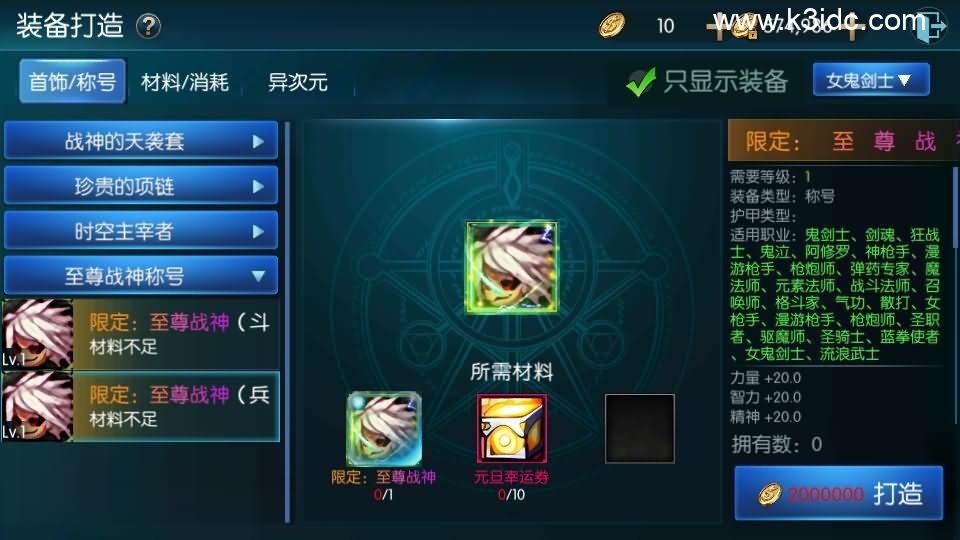960x540 pixels.
Task: Tap the 元旦幸运券 ticket material icon
Action: pos(511,429)
